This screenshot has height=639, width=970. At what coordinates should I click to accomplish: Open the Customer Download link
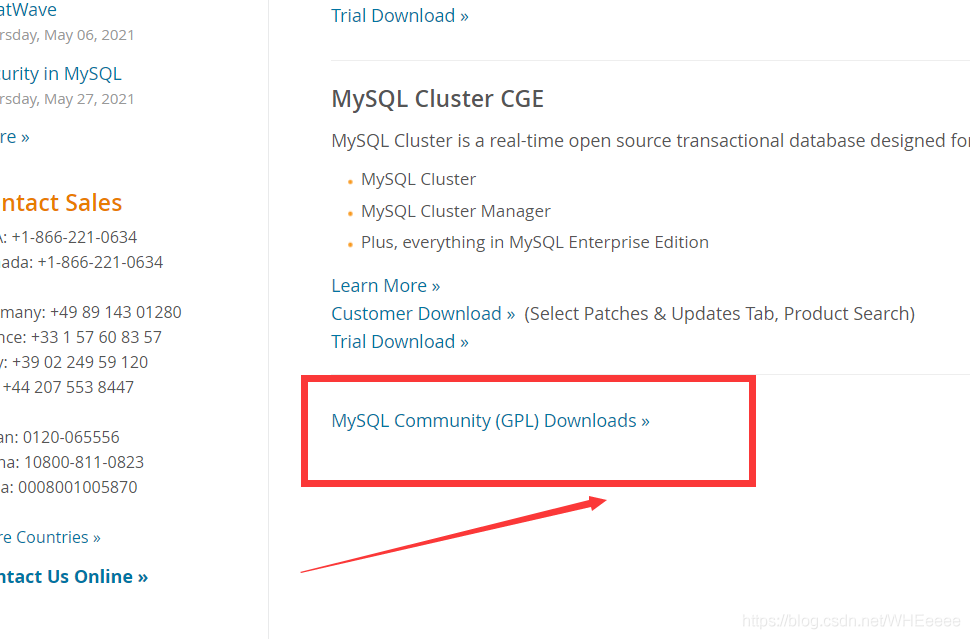pyautogui.click(x=423, y=314)
